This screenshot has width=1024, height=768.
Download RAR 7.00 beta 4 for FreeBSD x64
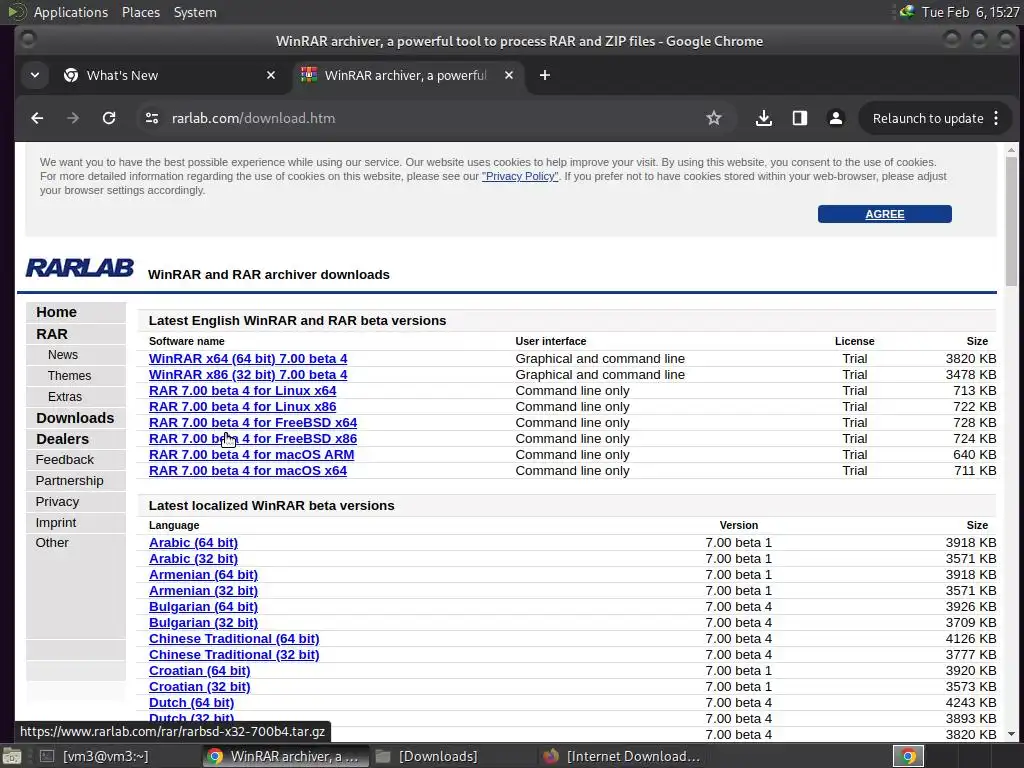[253, 423]
